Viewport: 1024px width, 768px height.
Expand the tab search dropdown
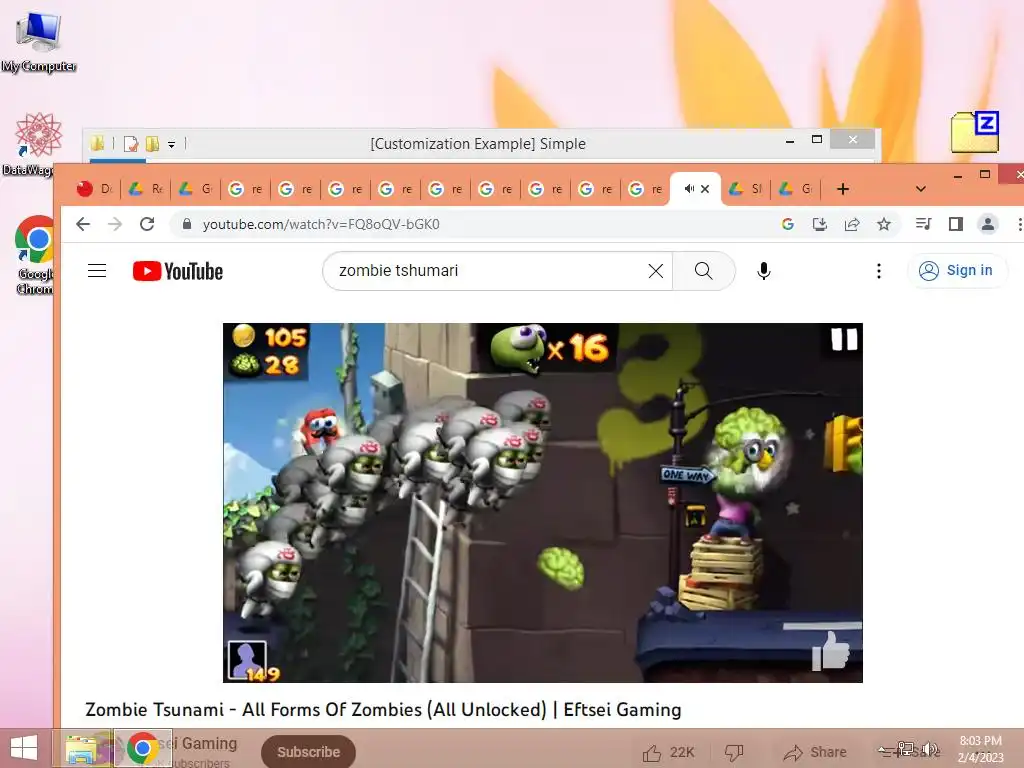[921, 189]
